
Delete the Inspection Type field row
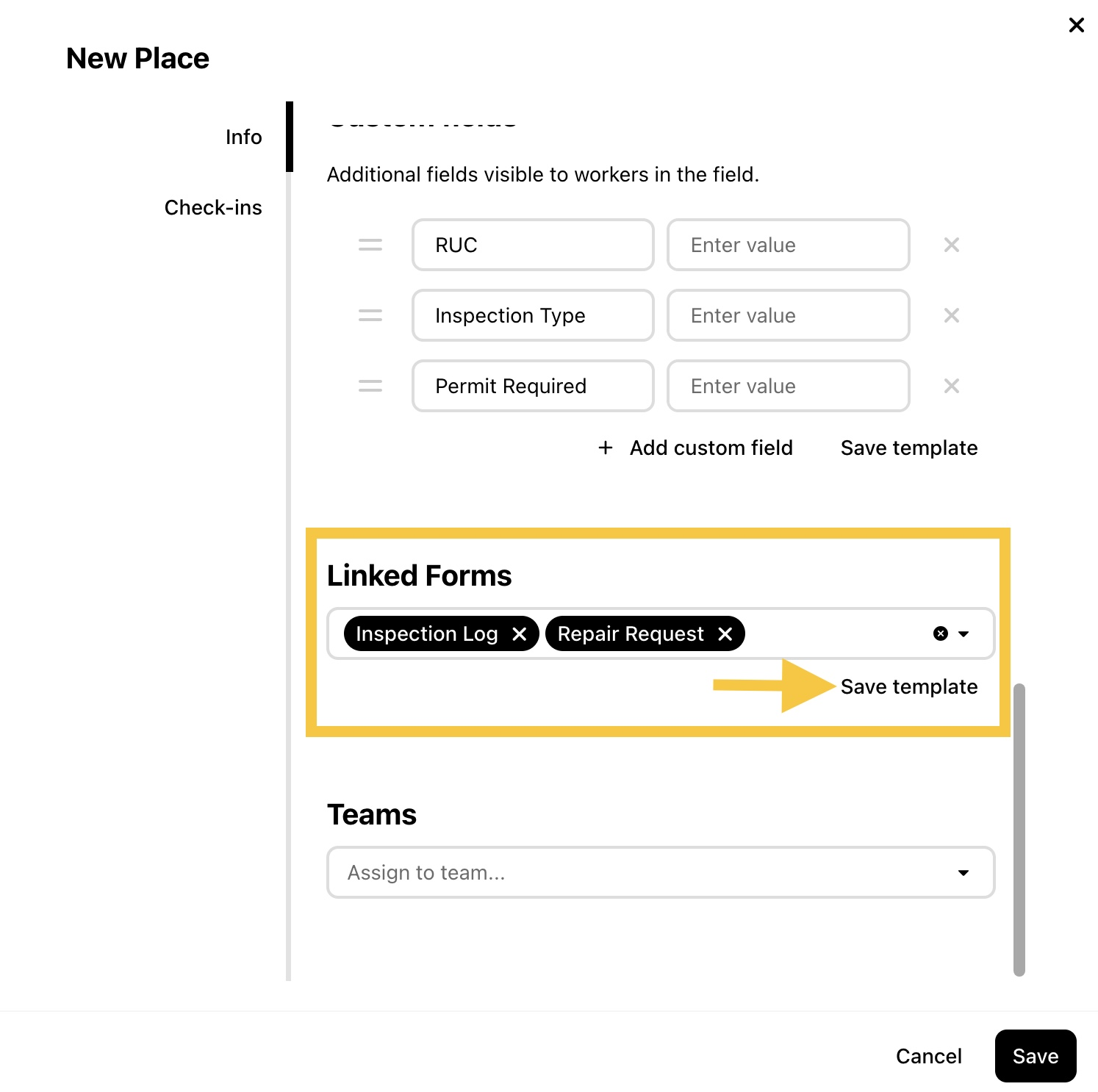(951, 315)
